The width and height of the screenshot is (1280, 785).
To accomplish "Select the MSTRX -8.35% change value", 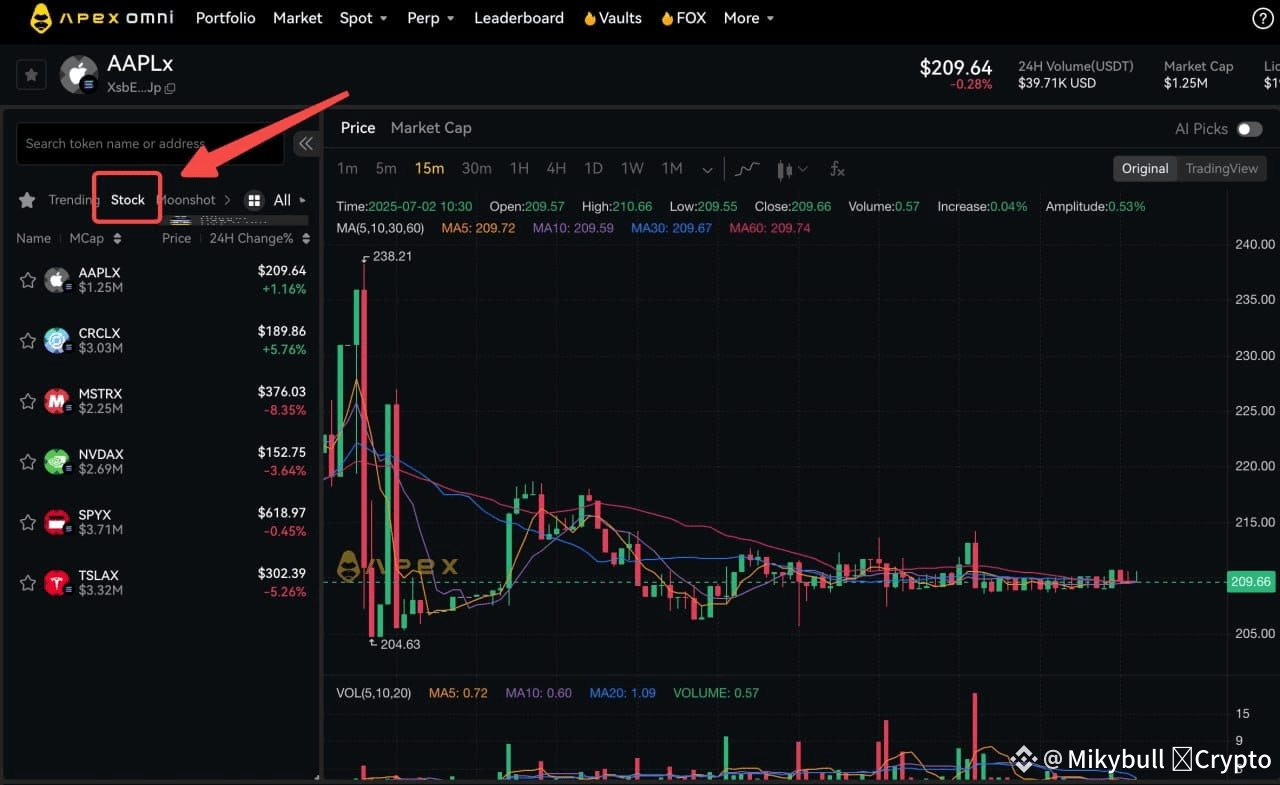I will 285,410.
